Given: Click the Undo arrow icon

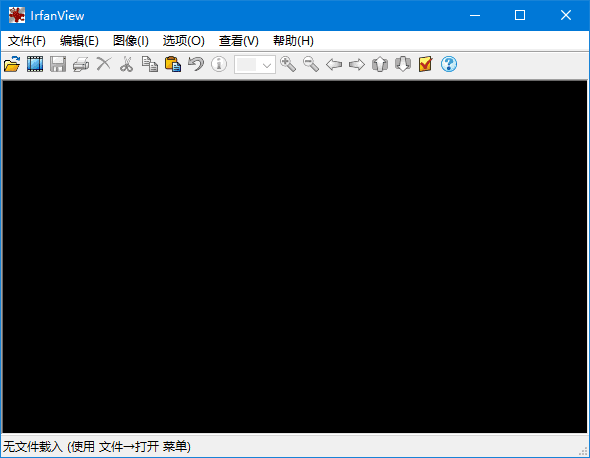Looking at the screenshot, I should click(x=196, y=64).
